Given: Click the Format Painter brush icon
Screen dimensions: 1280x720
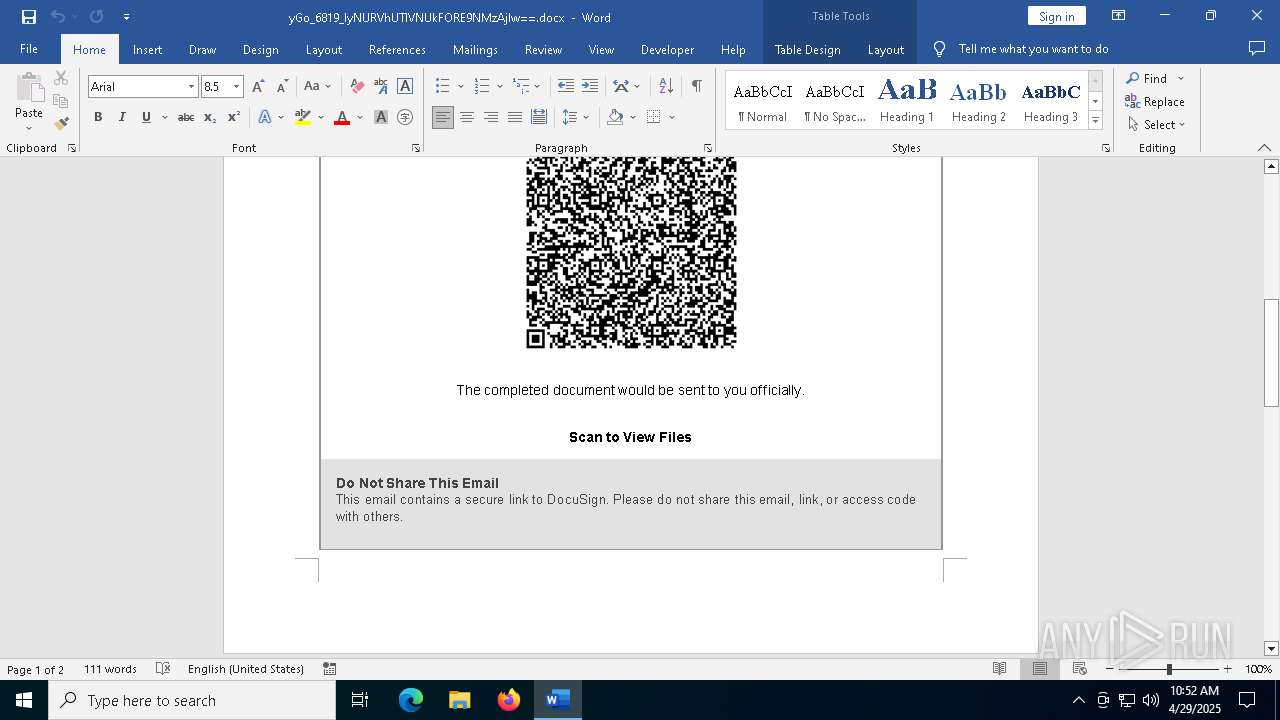Looking at the screenshot, I should click(x=61, y=124).
